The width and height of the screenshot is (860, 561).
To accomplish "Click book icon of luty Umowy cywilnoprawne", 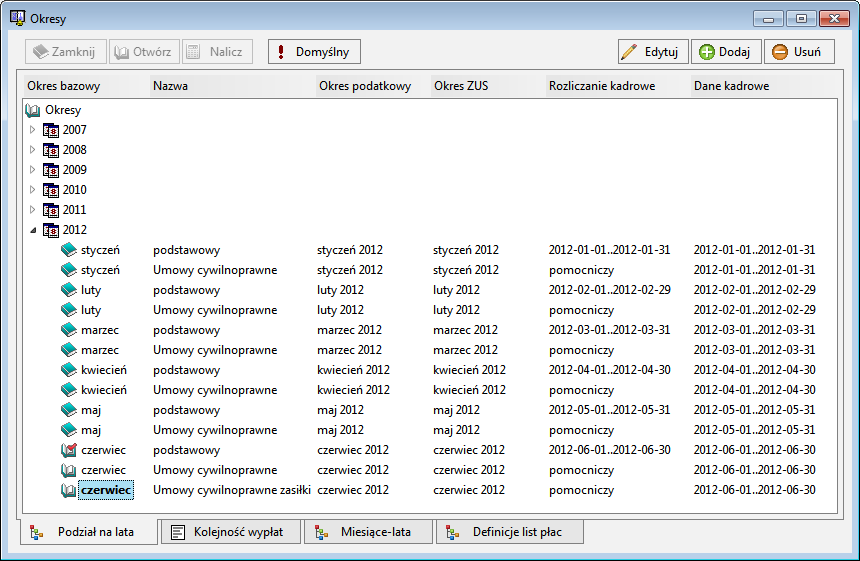I will pos(69,310).
